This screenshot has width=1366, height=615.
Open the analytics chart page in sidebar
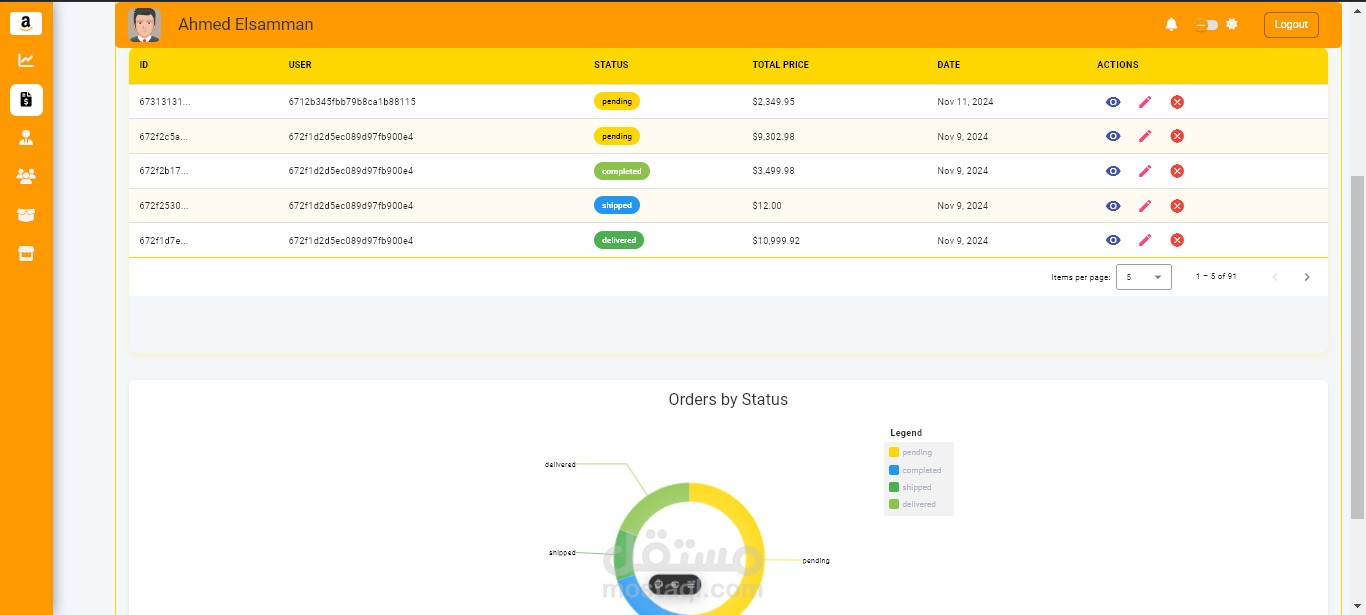coord(26,61)
